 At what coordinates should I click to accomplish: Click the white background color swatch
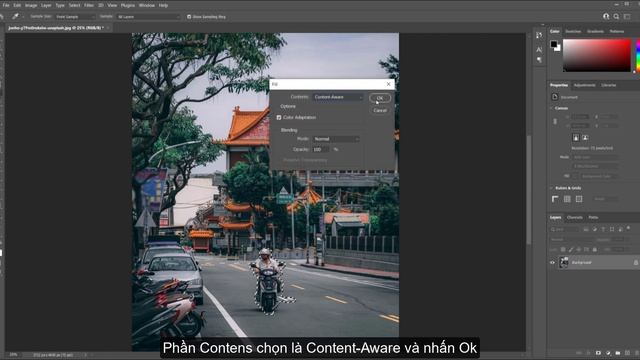click(558, 49)
